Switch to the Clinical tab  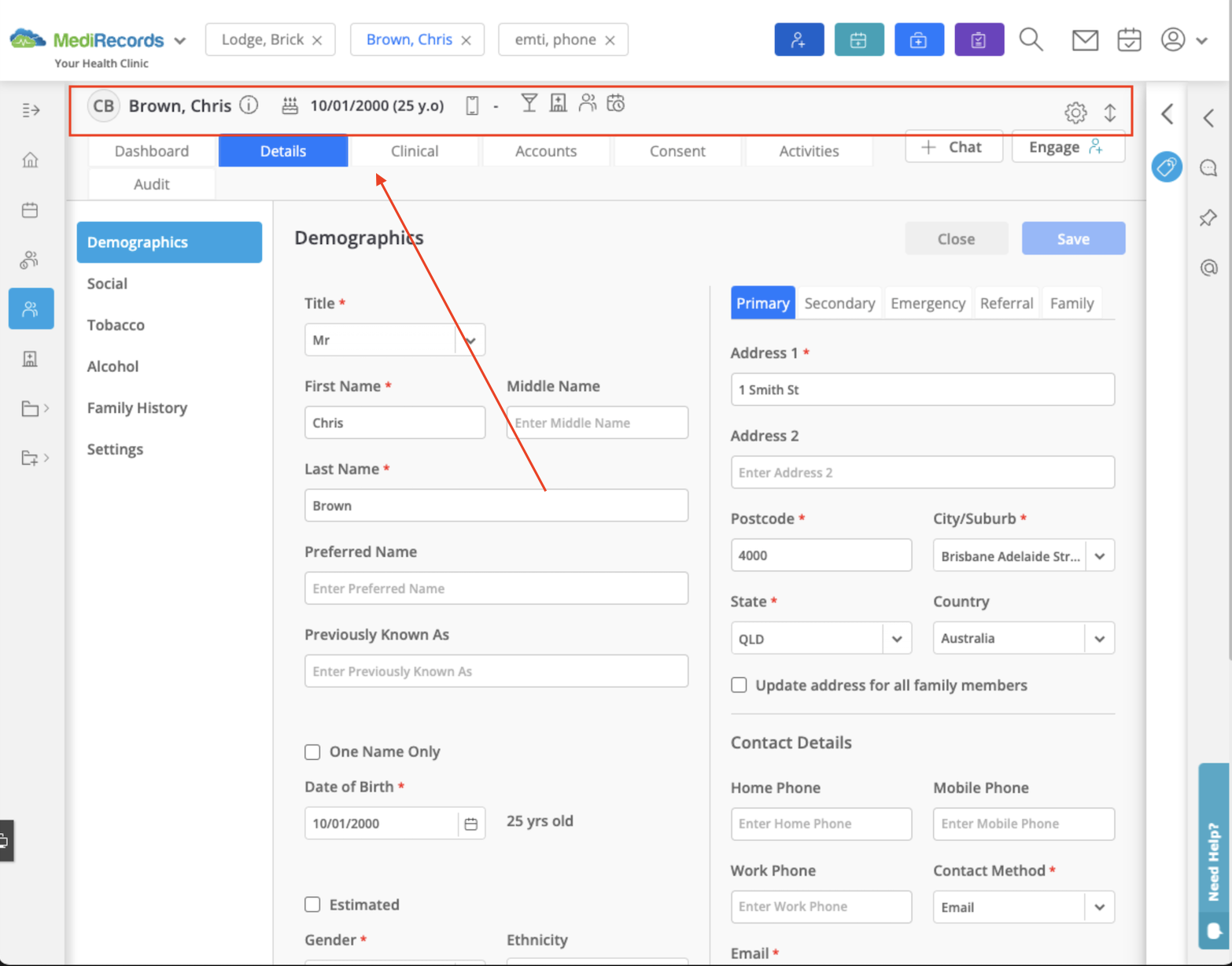[x=415, y=151]
